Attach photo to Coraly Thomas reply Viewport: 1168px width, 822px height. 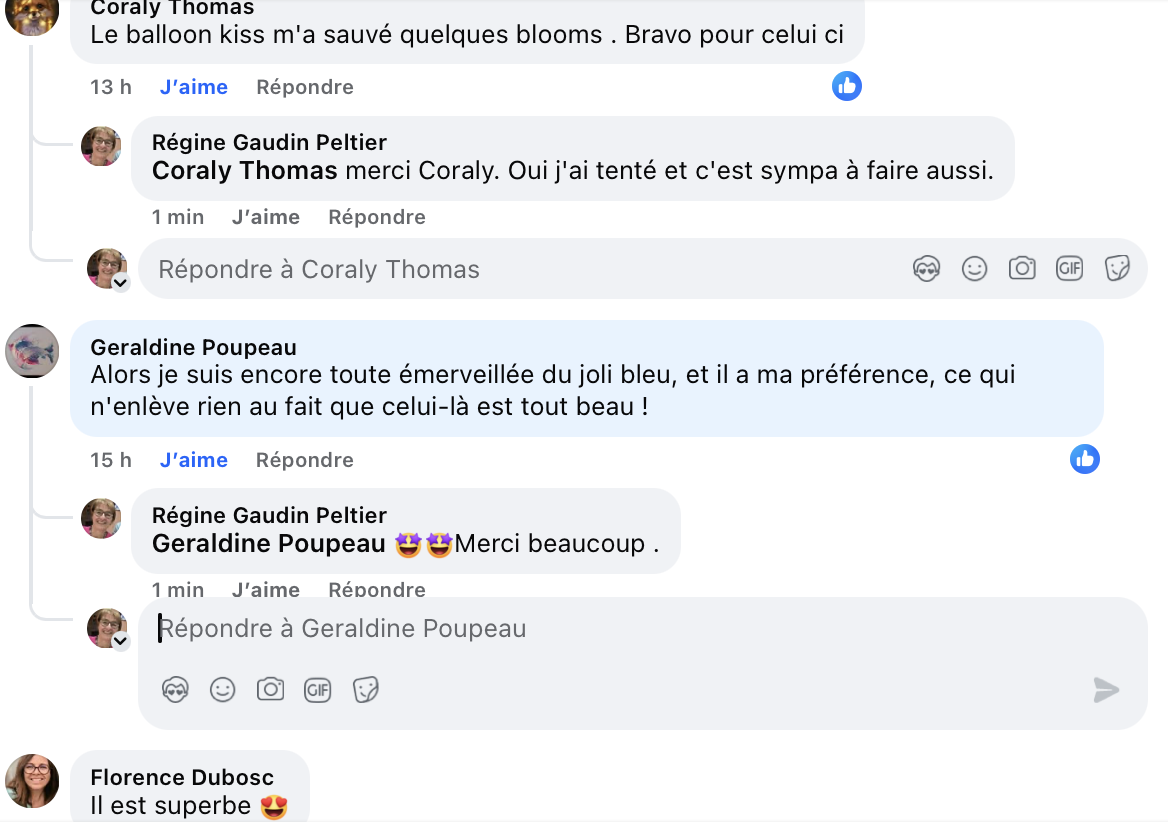point(1022,269)
